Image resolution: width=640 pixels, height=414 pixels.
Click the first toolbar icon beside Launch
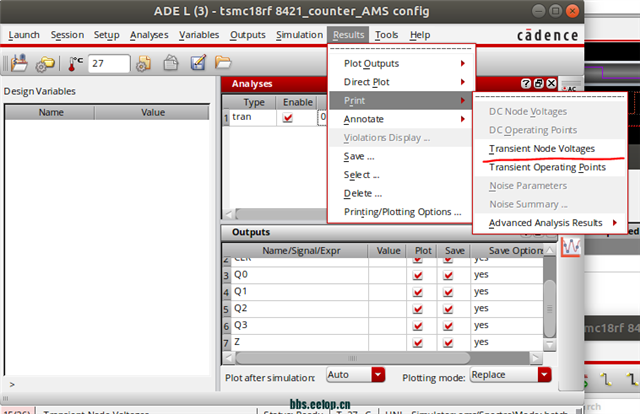17,64
